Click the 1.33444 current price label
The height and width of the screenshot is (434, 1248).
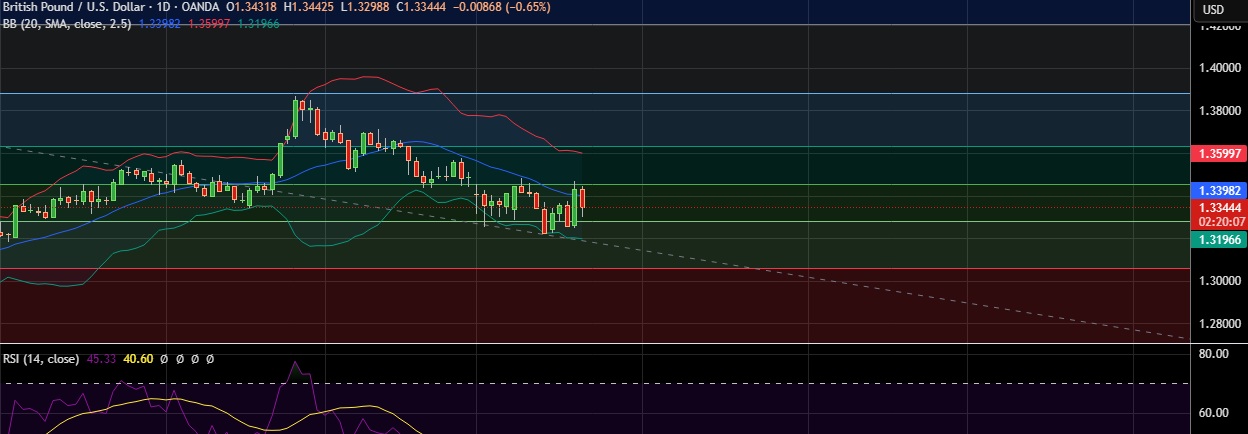tap(1218, 207)
